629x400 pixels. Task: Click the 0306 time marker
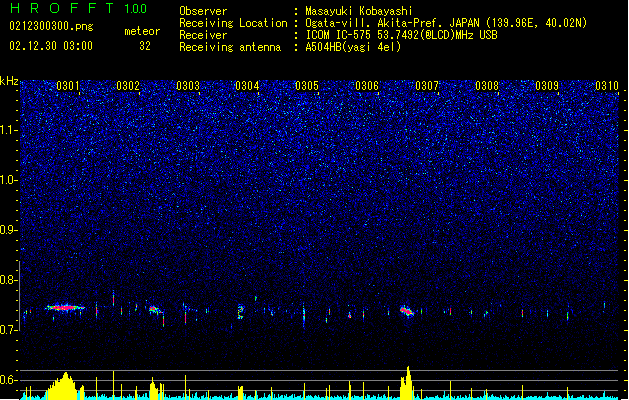click(x=367, y=85)
